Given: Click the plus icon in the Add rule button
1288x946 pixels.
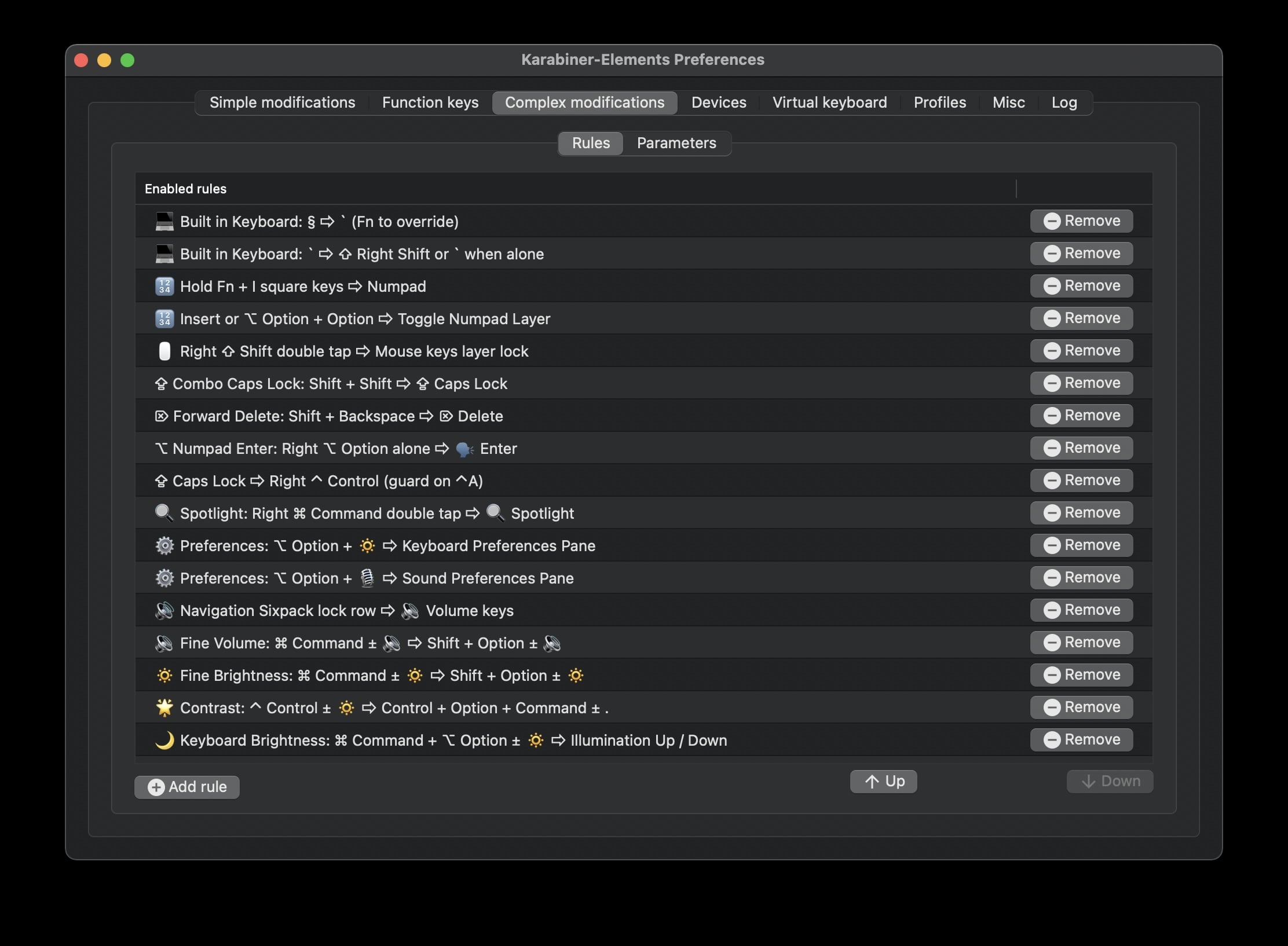Looking at the screenshot, I should tap(156, 787).
